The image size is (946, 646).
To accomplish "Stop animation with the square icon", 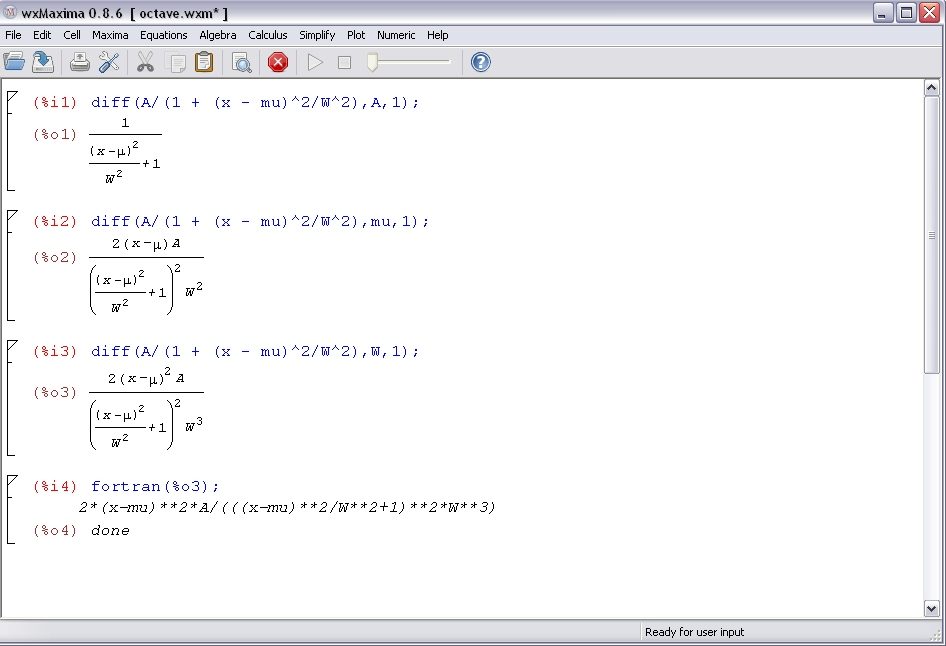I will pyautogui.click(x=344, y=62).
